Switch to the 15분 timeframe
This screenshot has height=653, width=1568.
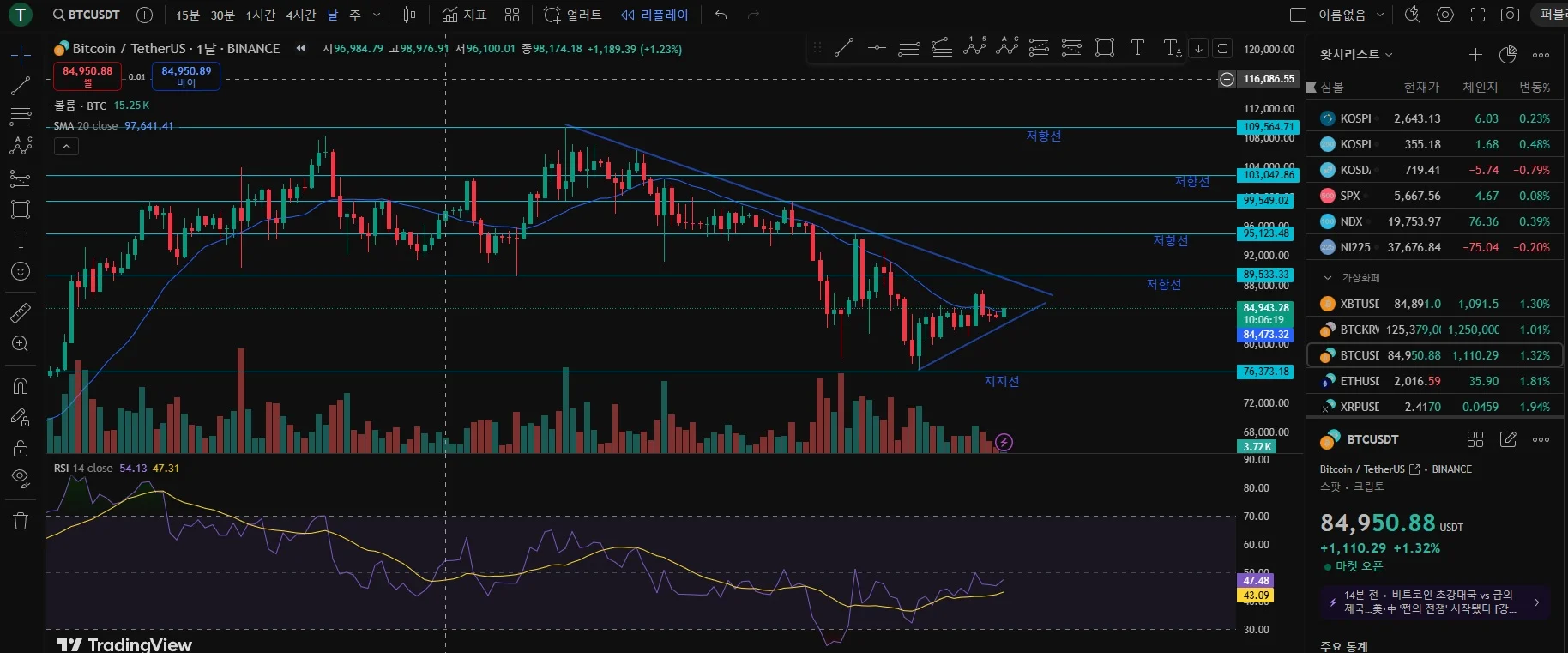click(x=188, y=15)
